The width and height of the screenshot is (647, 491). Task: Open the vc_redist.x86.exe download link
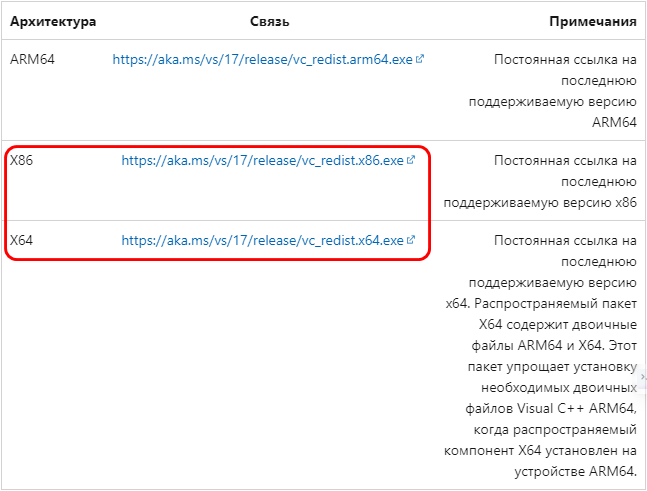tap(262, 161)
